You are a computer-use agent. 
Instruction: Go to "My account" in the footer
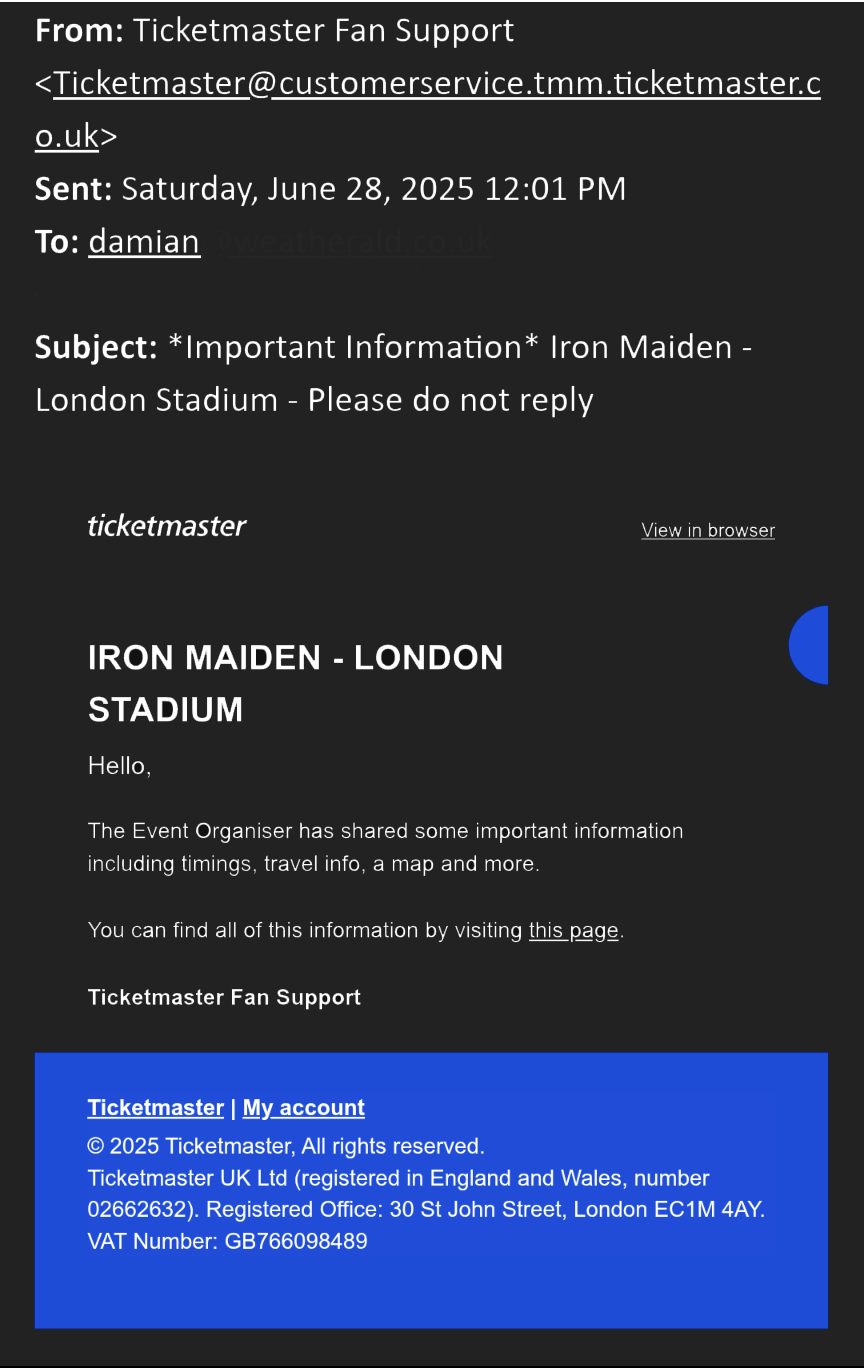click(x=303, y=1108)
